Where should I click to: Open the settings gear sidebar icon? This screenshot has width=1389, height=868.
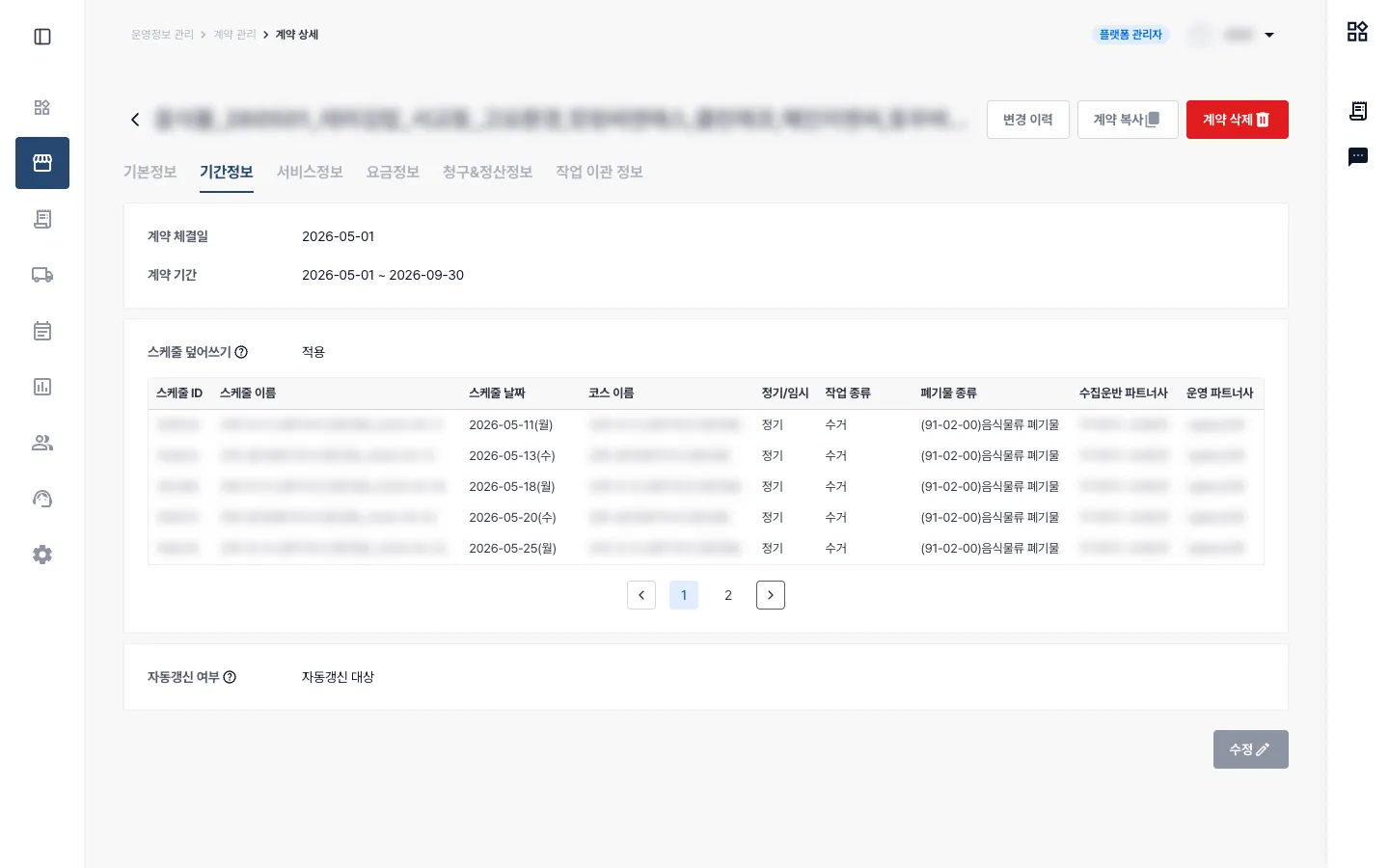[42, 555]
